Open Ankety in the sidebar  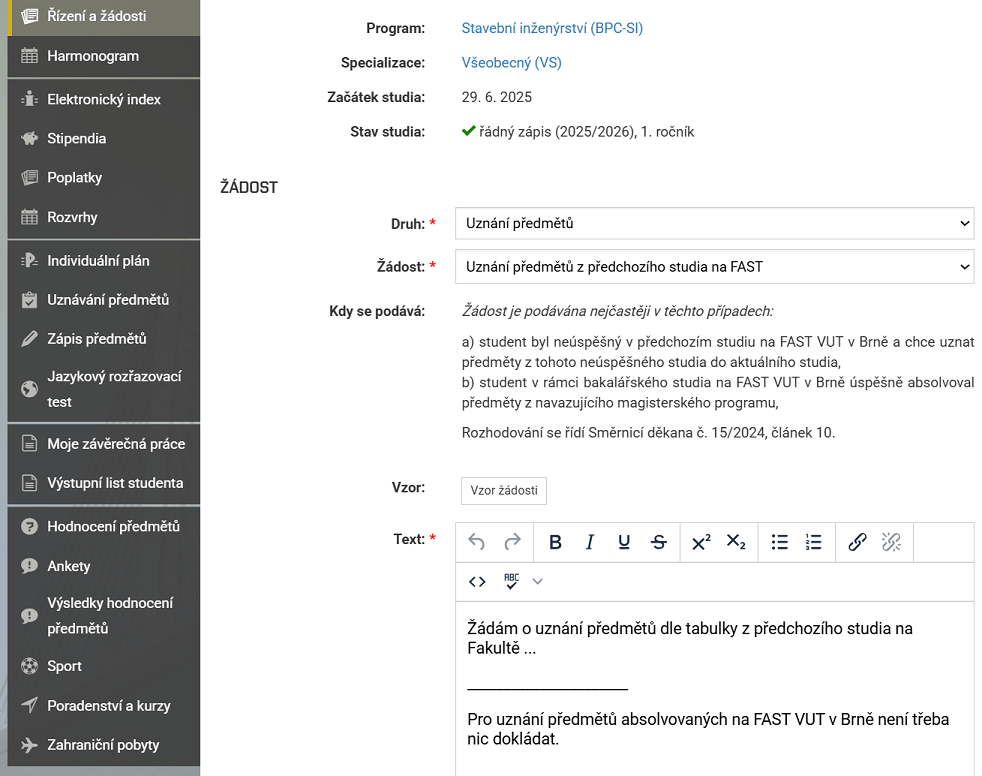click(104, 566)
